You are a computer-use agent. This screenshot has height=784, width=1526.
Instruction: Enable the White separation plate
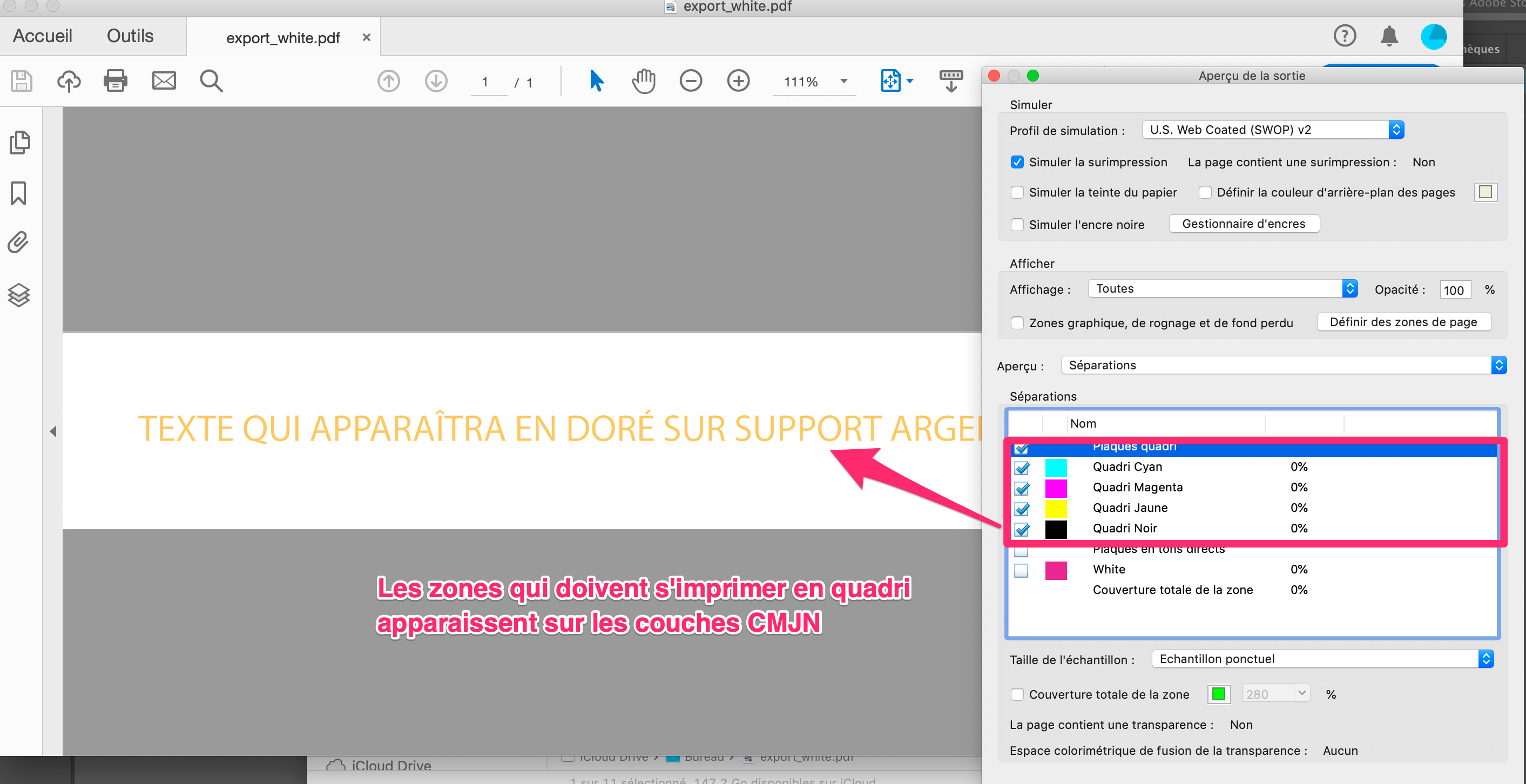(x=1021, y=570)
